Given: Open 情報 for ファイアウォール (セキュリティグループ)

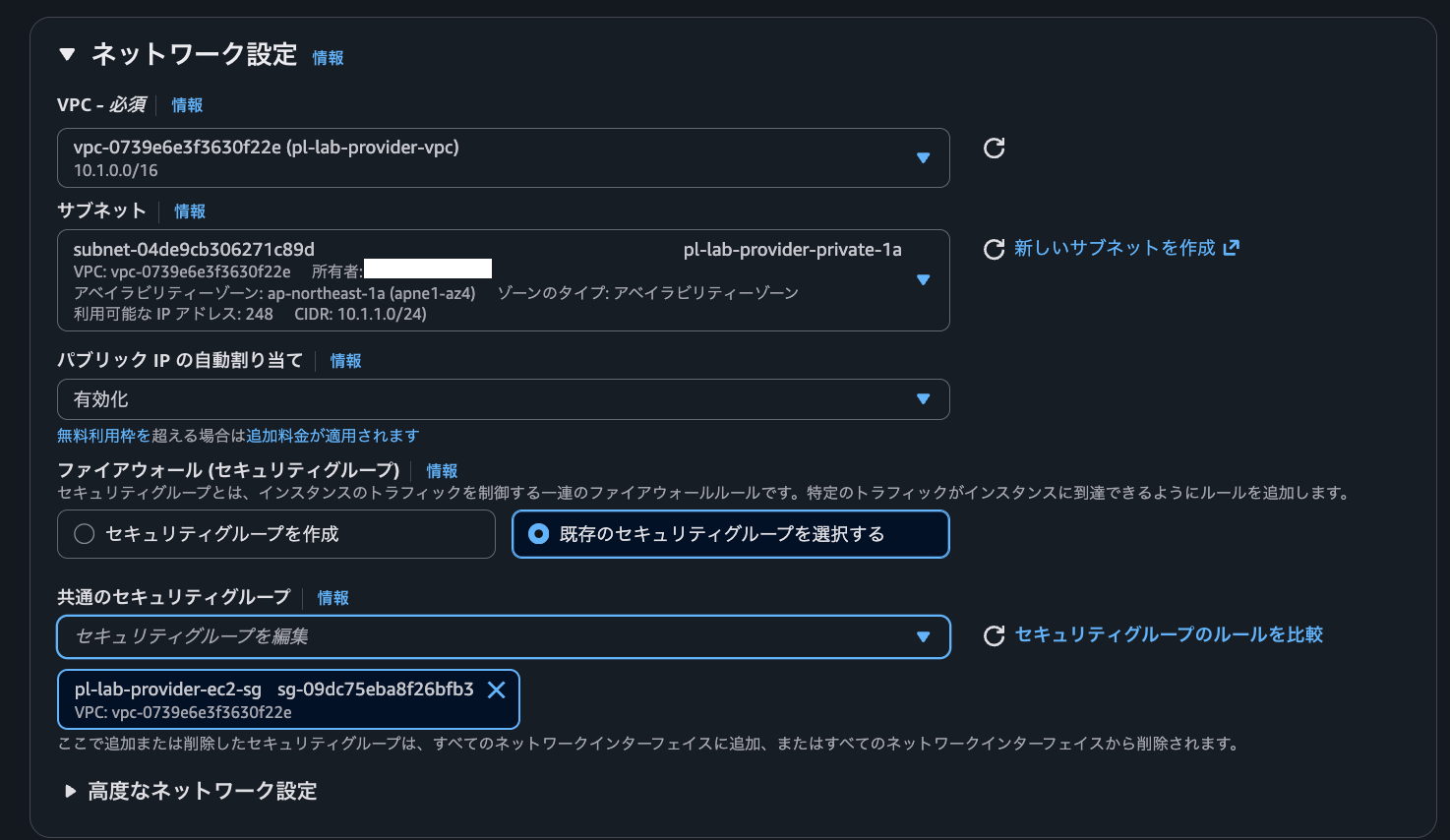Looking at the screenshot, I should (x=442, y=471).
